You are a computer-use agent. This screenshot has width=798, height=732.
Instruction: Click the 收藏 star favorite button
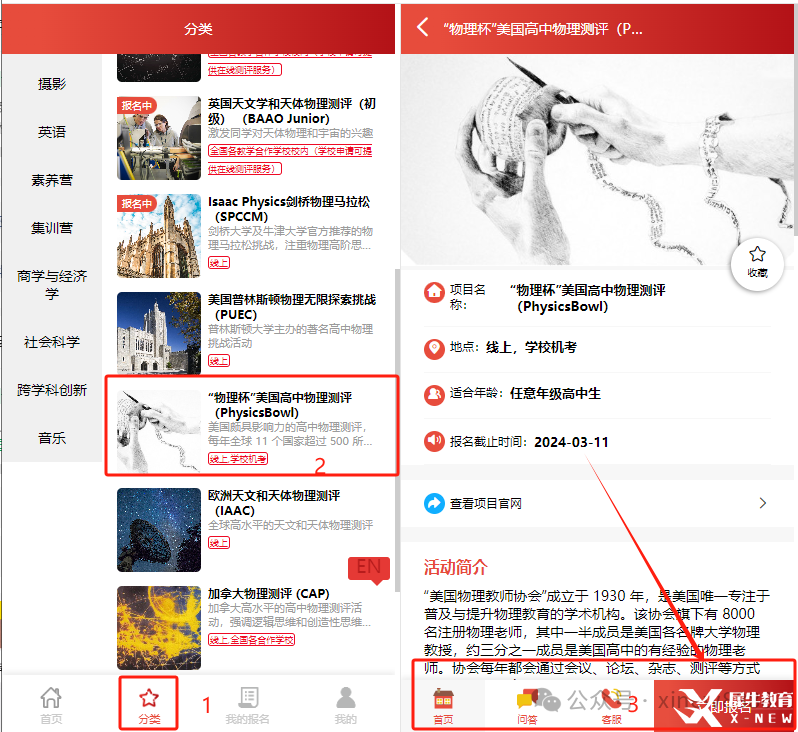click(757, 263)
